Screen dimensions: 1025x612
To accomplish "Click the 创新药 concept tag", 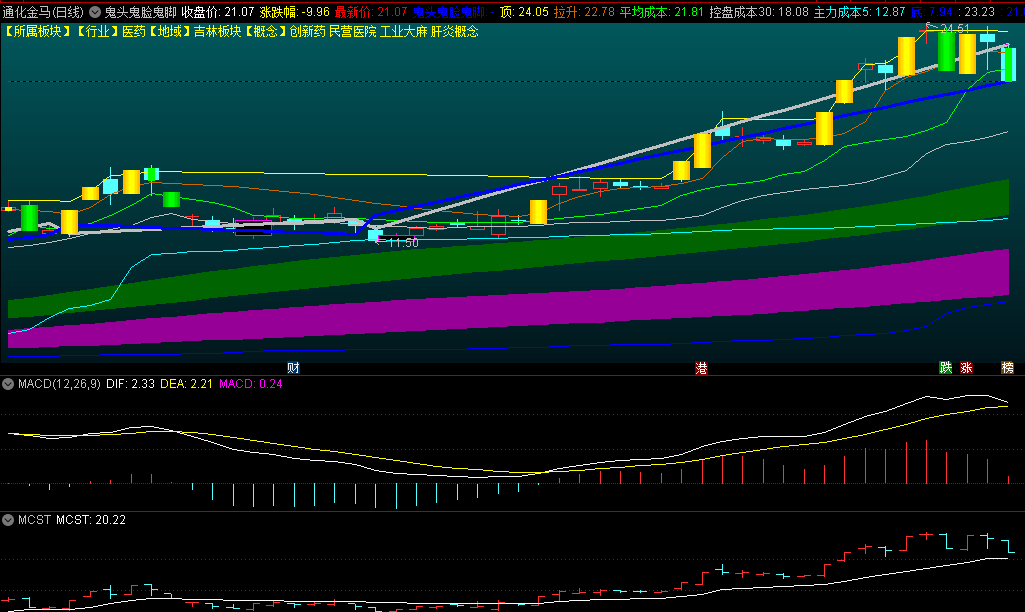I will [307, 31].
